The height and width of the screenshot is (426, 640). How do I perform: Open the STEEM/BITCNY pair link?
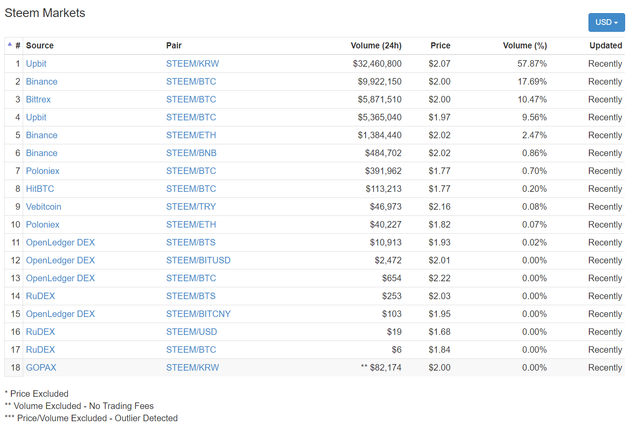click(198, 314)
